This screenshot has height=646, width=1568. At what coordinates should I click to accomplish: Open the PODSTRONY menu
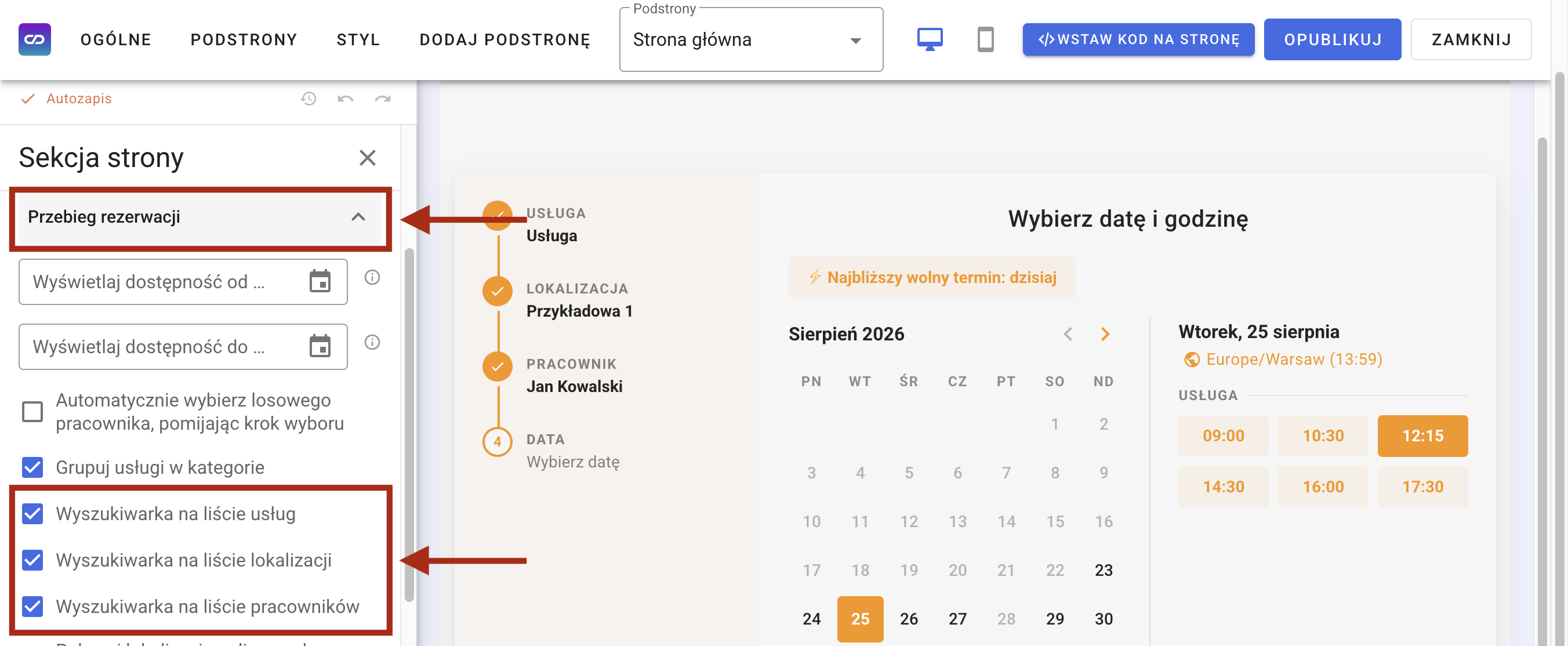pyautogui.click(x=244, y=39)
